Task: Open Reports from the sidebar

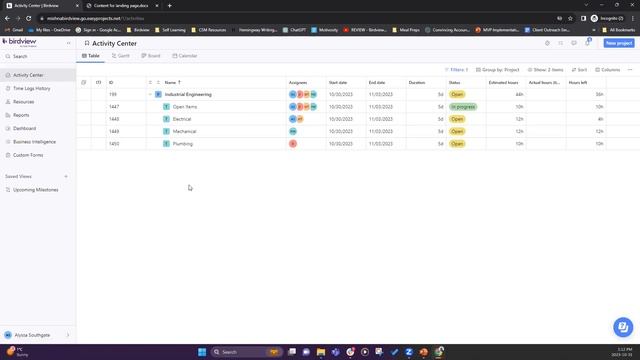Action: pyautogui.click(x=21, y=115)
